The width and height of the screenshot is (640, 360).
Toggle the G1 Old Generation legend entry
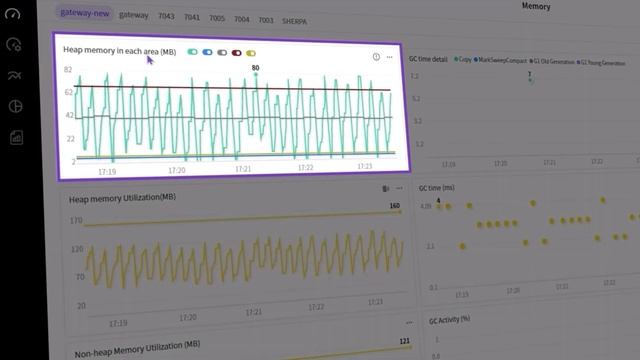click(x=552, y=62)
